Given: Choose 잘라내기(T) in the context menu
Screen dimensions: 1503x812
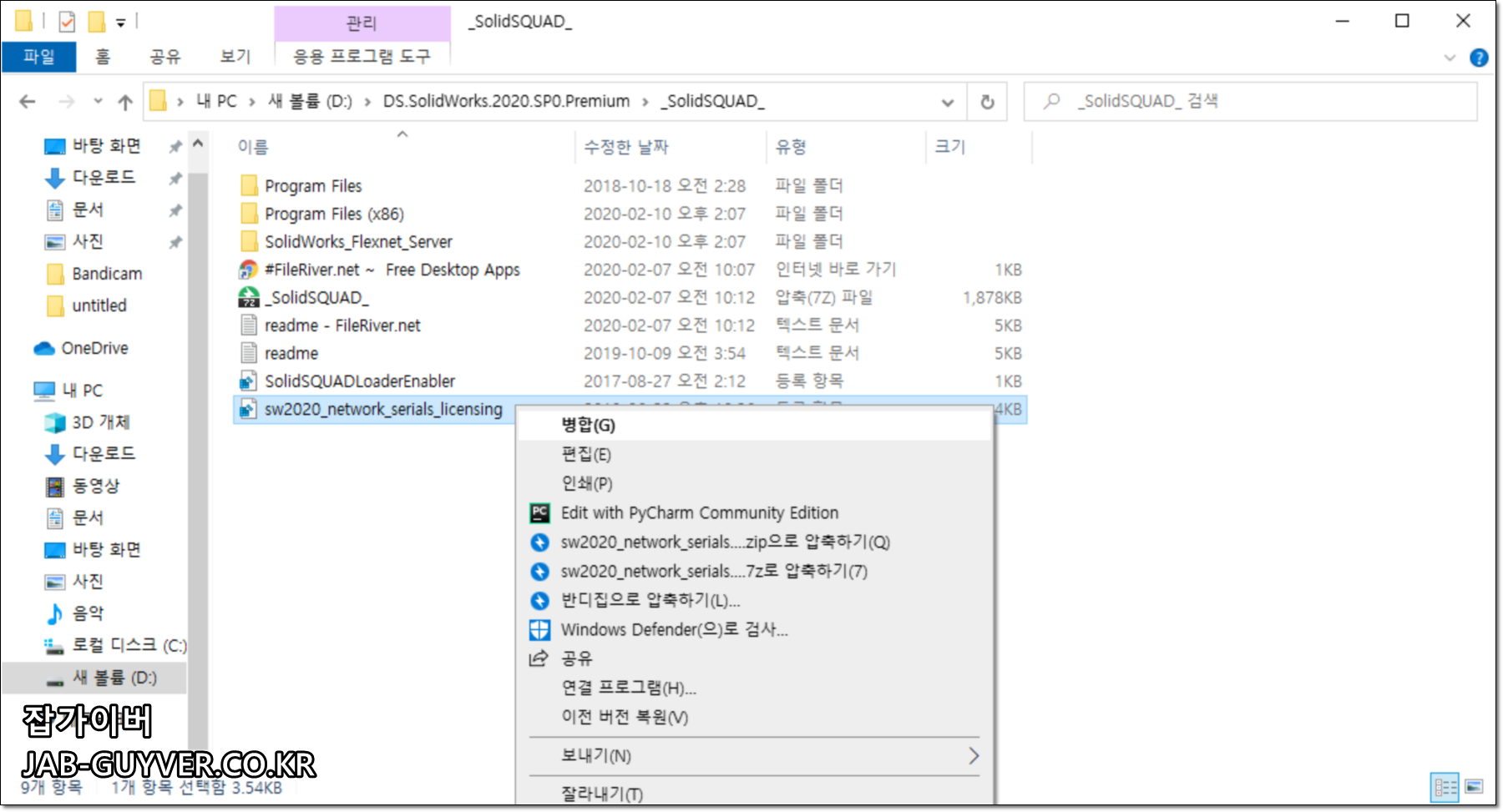Looking at the screenshot, I should point(754,793).
